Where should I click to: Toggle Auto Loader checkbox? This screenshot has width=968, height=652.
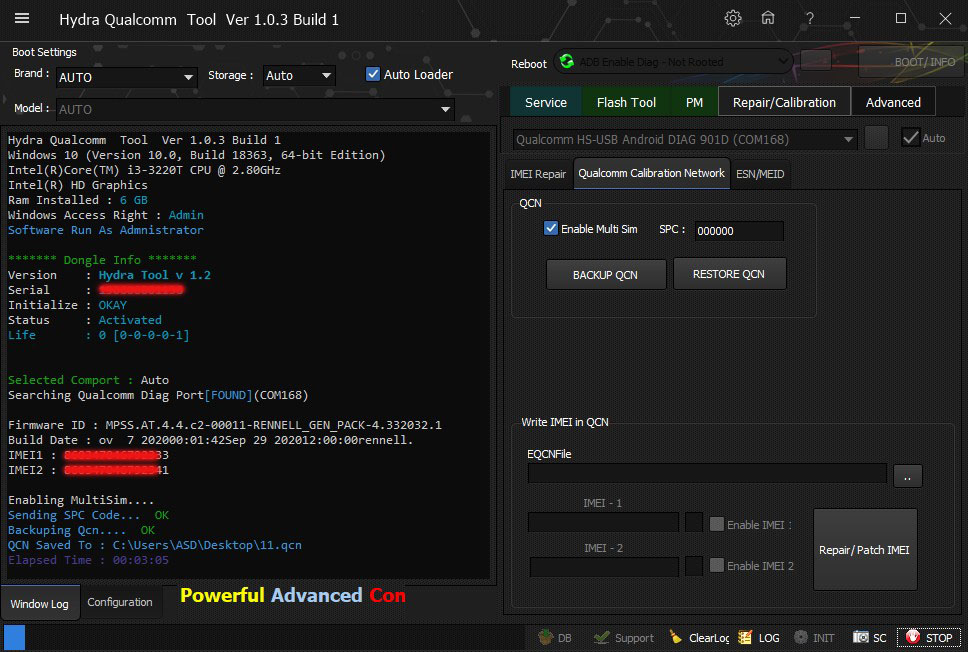[373, 74]
